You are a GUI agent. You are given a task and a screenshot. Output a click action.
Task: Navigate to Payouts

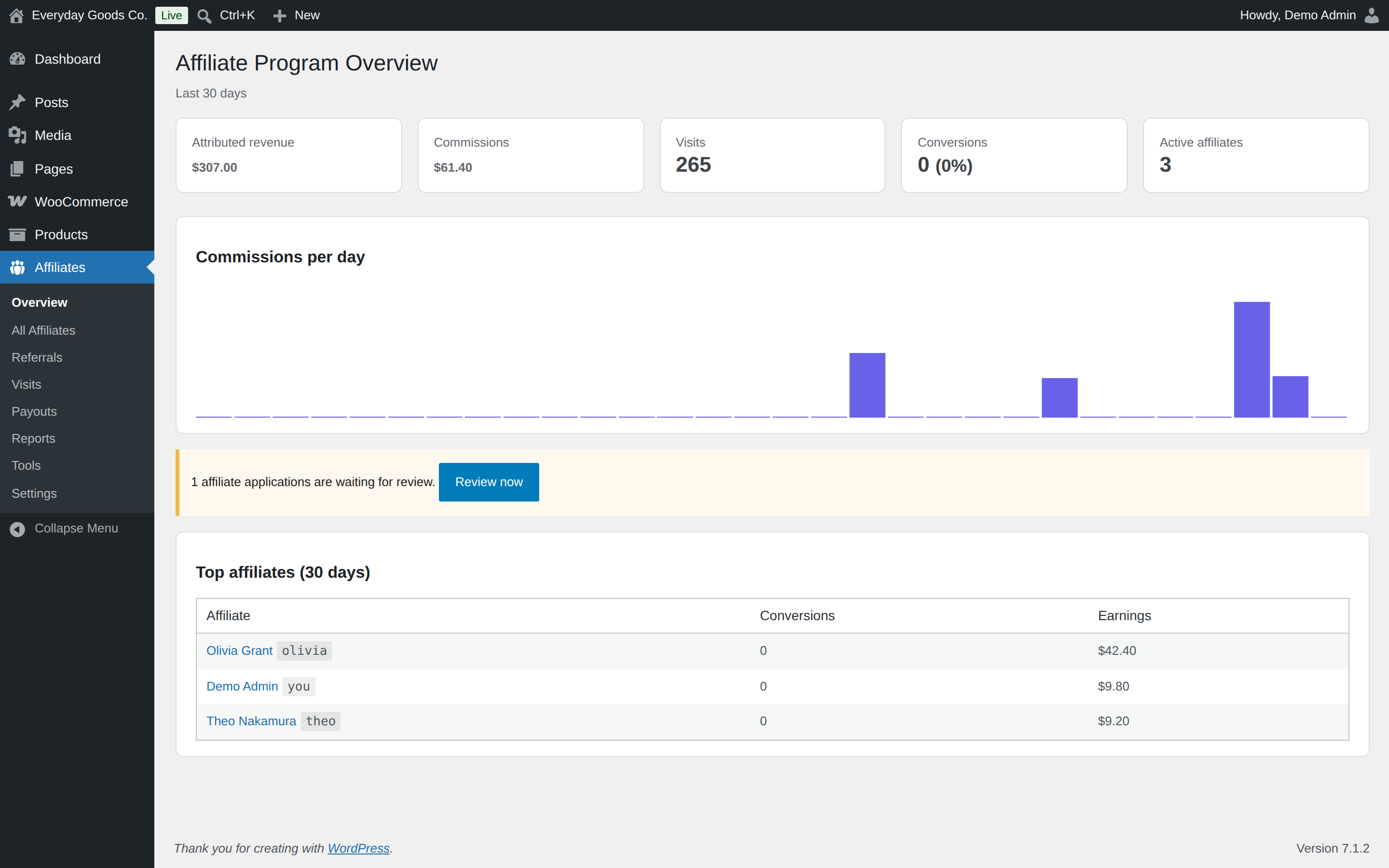(34, 411)
